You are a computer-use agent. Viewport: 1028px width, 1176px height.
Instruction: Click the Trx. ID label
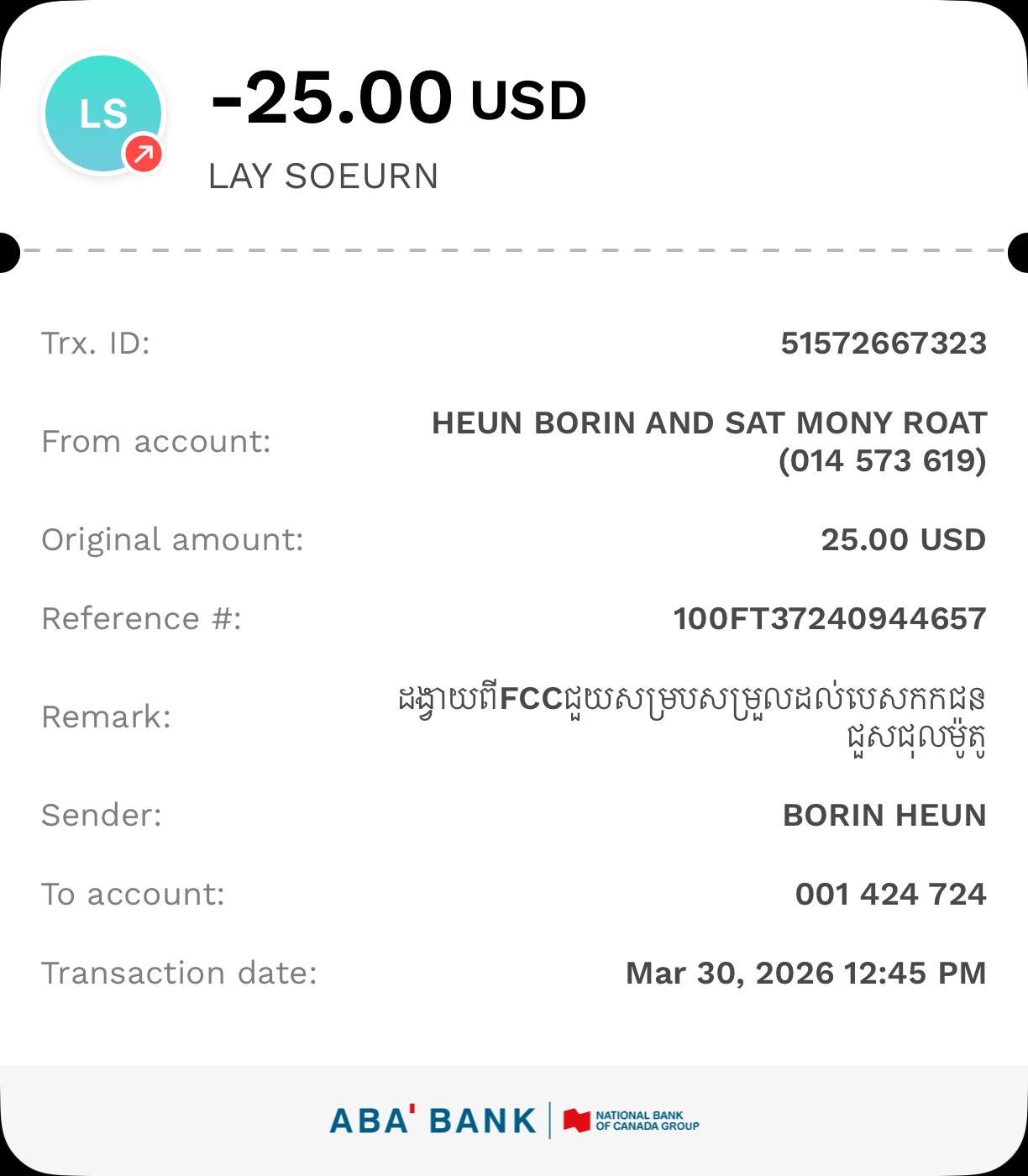[96, 343]
